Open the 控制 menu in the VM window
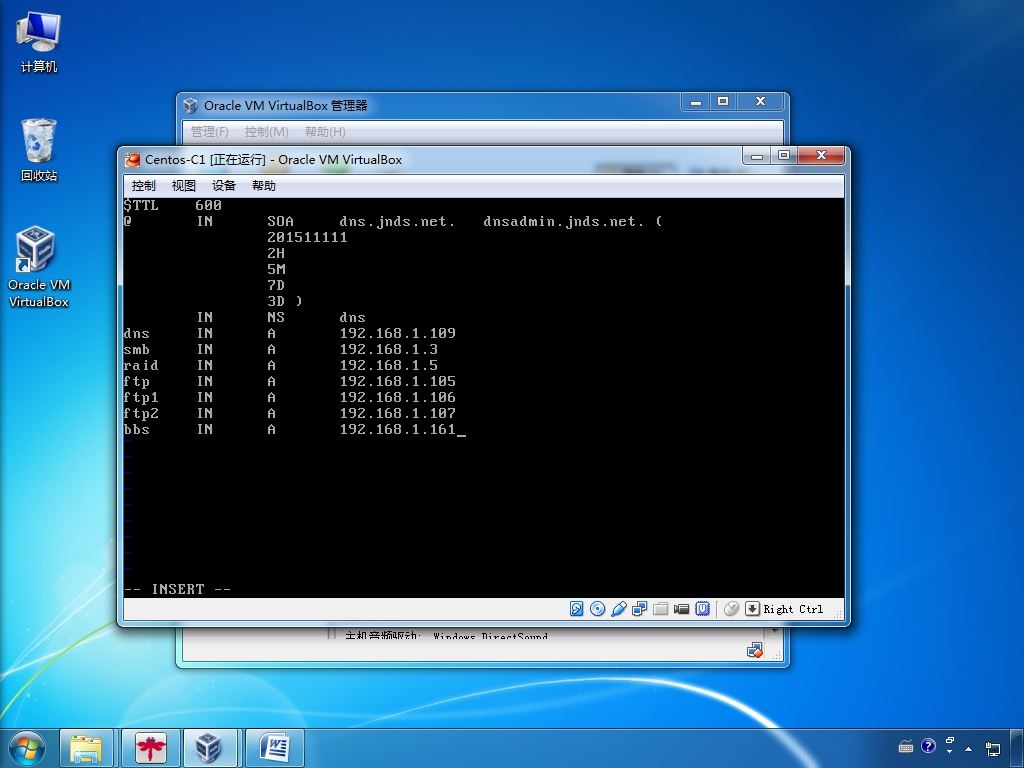The height and width of the screenshot is (768, 1024). pyautogui.click(x=144, y=186)
